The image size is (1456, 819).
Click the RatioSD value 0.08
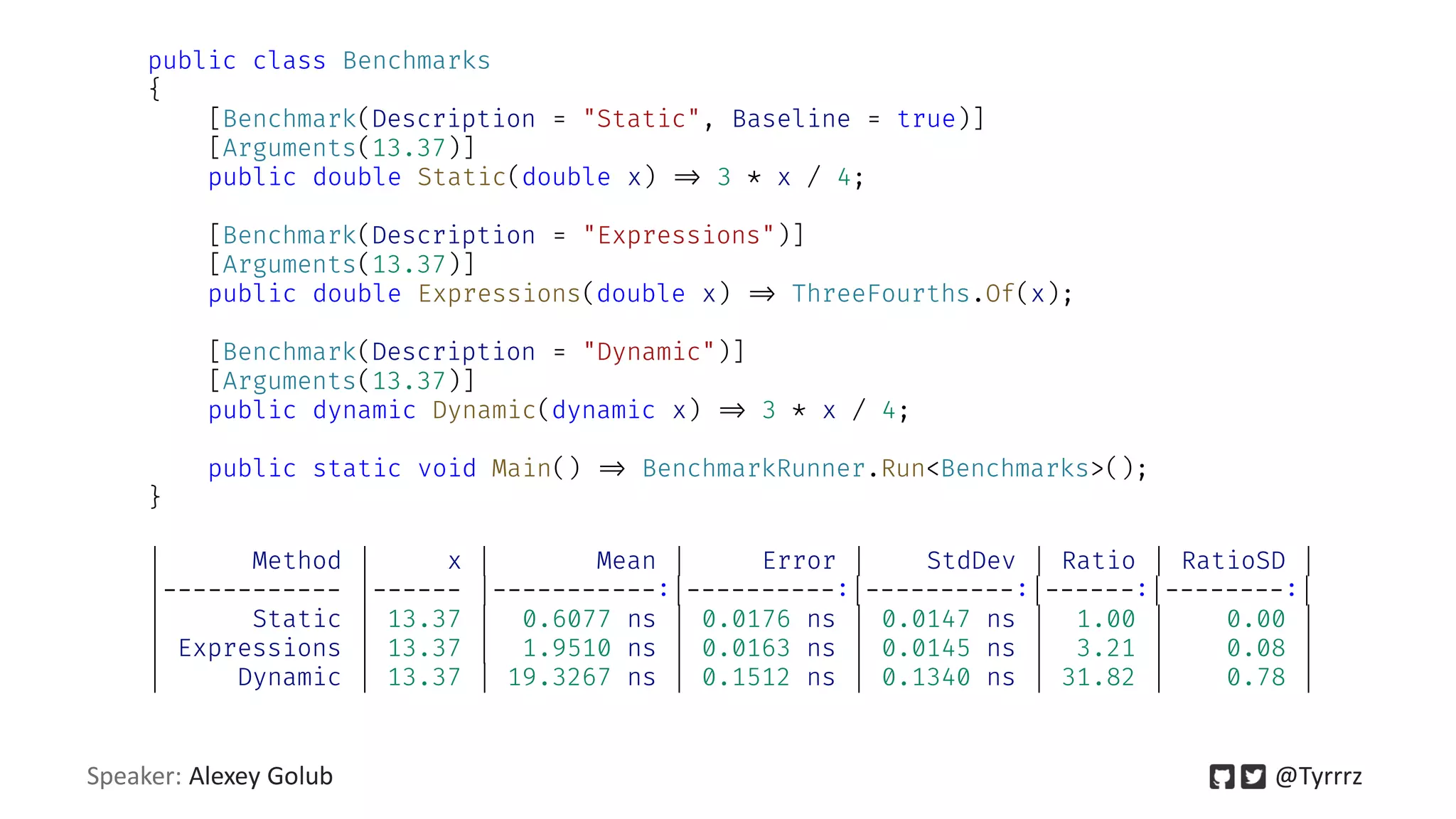1256,648
